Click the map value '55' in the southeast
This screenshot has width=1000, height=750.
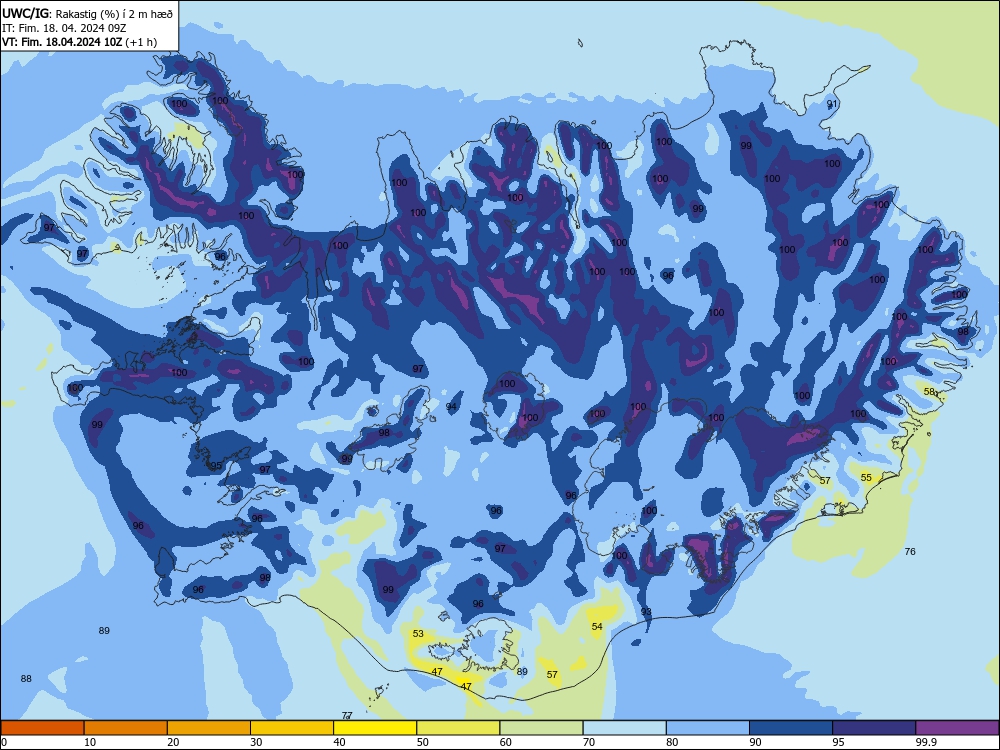click(x=866, y=477)
